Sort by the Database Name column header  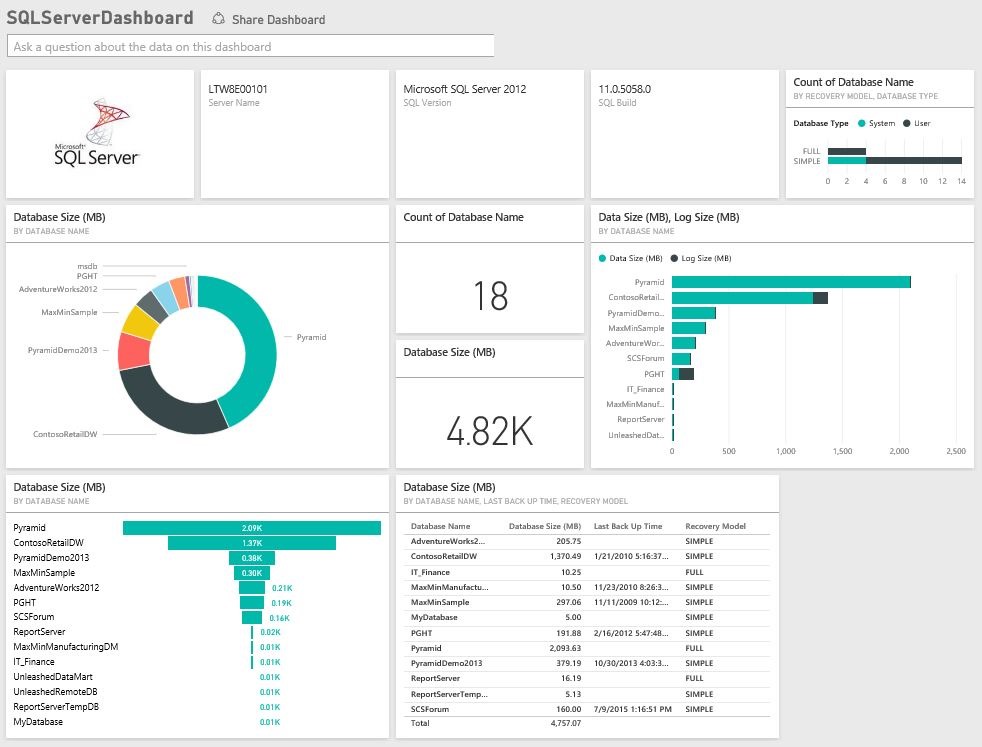(x=440, y=526)
